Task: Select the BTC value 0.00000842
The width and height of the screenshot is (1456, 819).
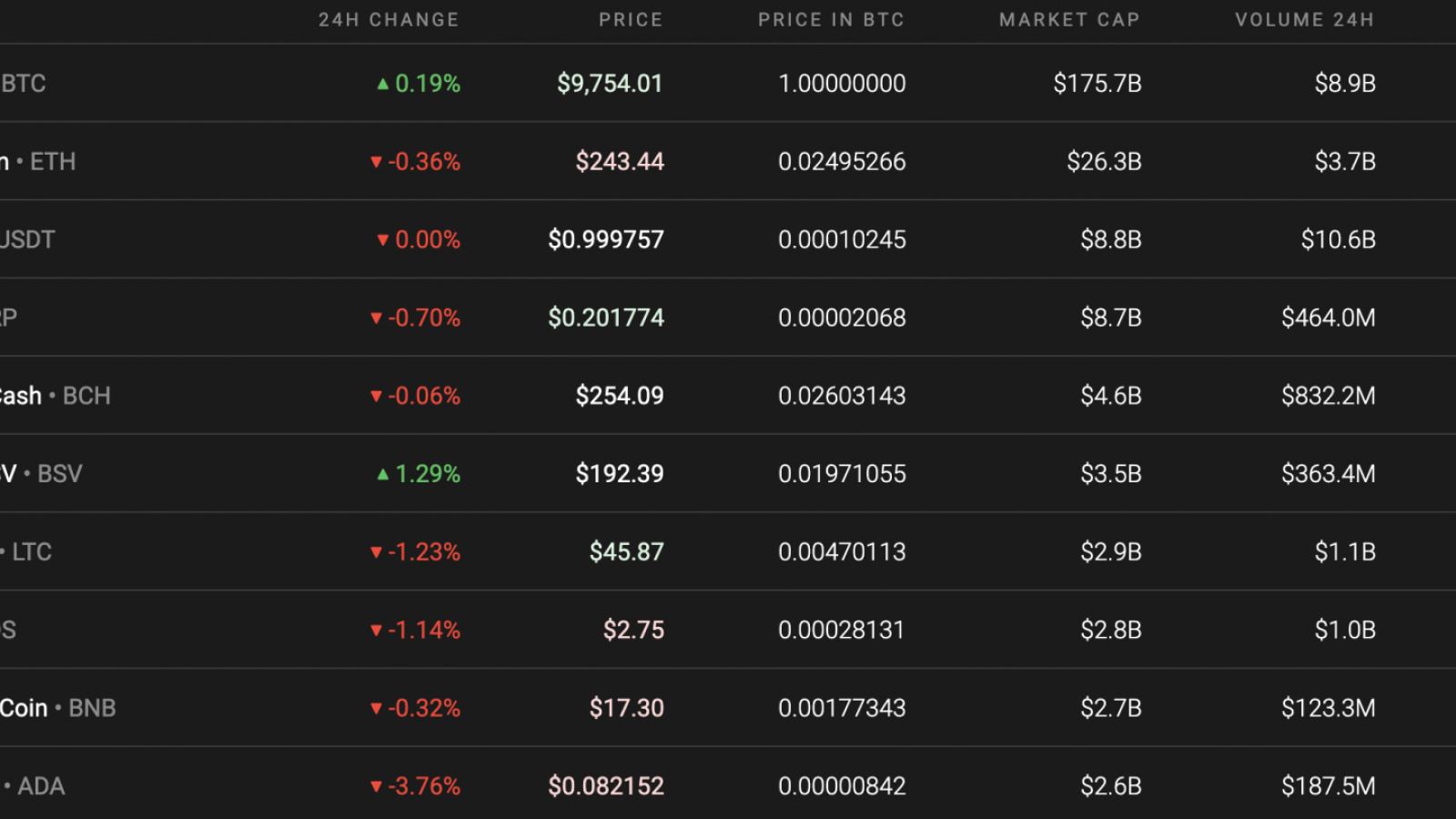Action: tap(842, 786)
